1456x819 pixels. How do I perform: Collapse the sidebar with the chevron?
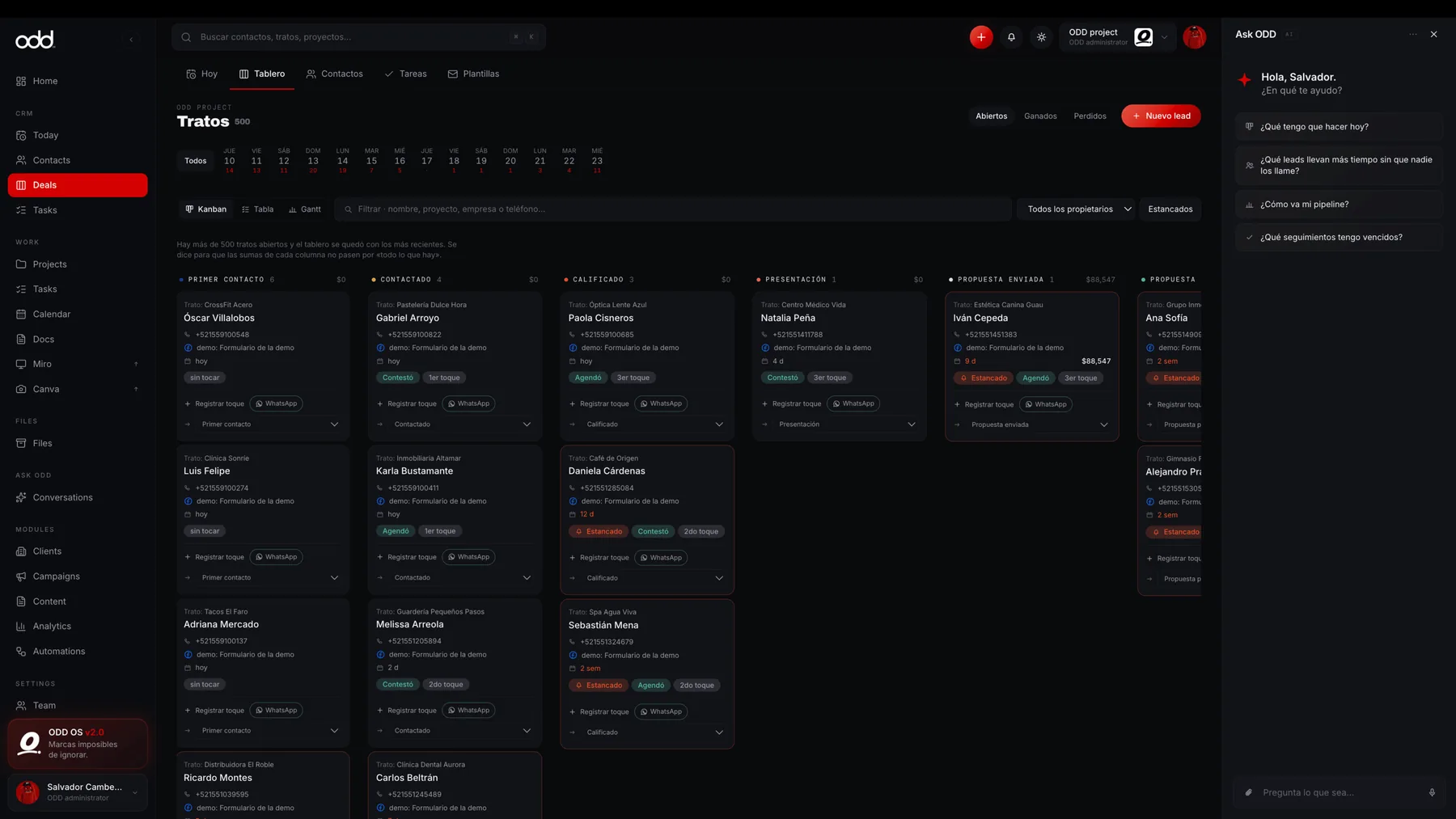point(131,40)
